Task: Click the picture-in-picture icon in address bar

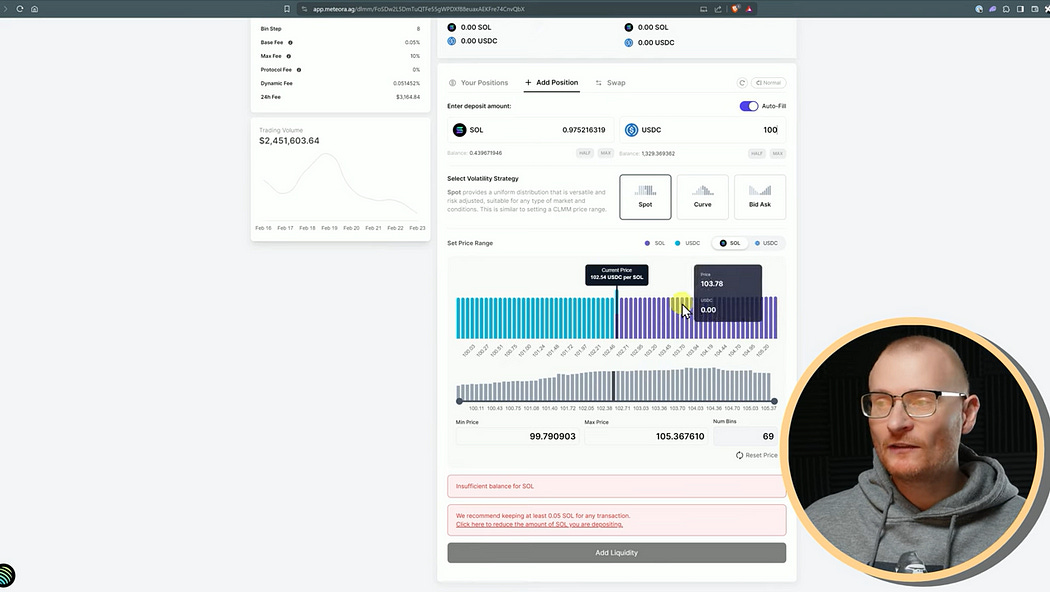Action: coord(703,9)
